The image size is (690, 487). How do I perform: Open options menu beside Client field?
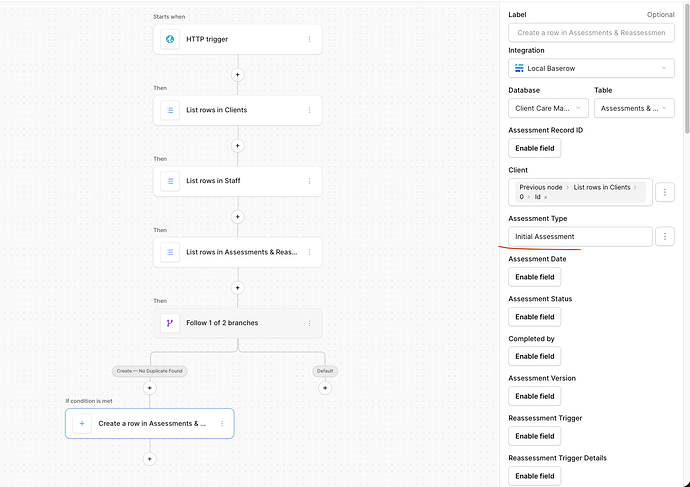tap(664, 192)
